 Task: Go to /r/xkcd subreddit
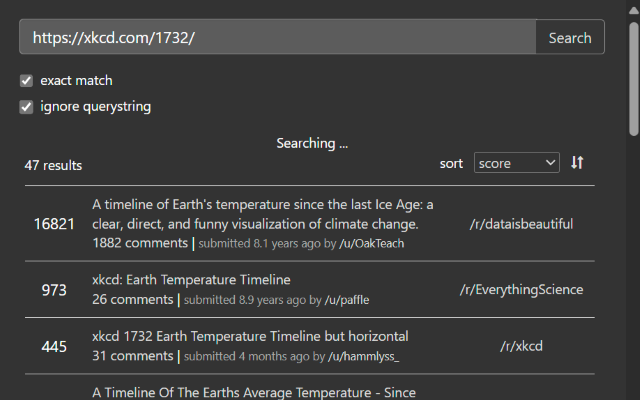click(521, 346)
